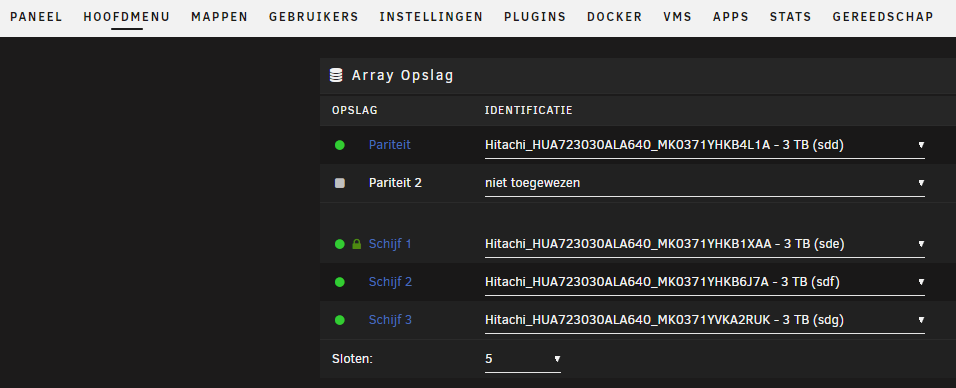Open the Schijf 2 device link
Image resolution: width=956 pixels, height=388 pixels.
390,282
